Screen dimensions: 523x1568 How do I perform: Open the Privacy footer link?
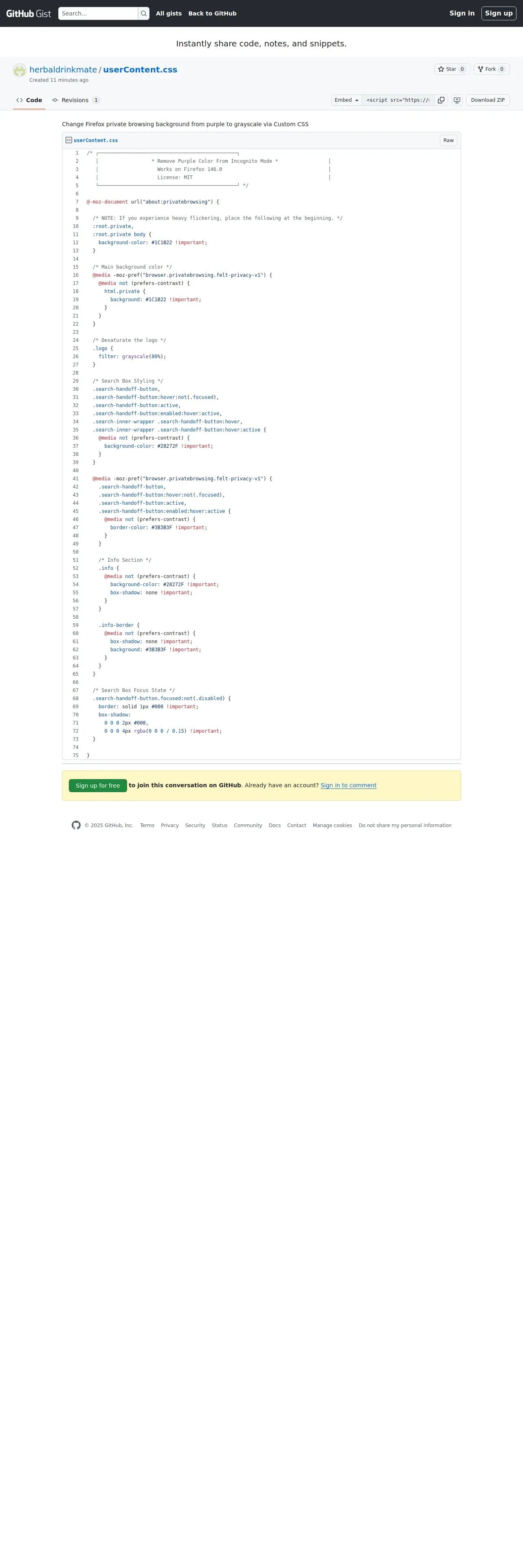tap(170, 826)
